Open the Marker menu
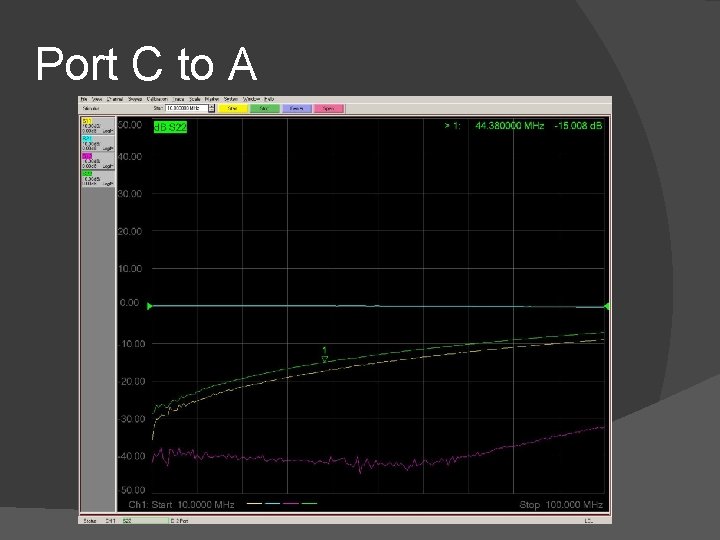The image size is (720, 540). [x=212, y=99]
